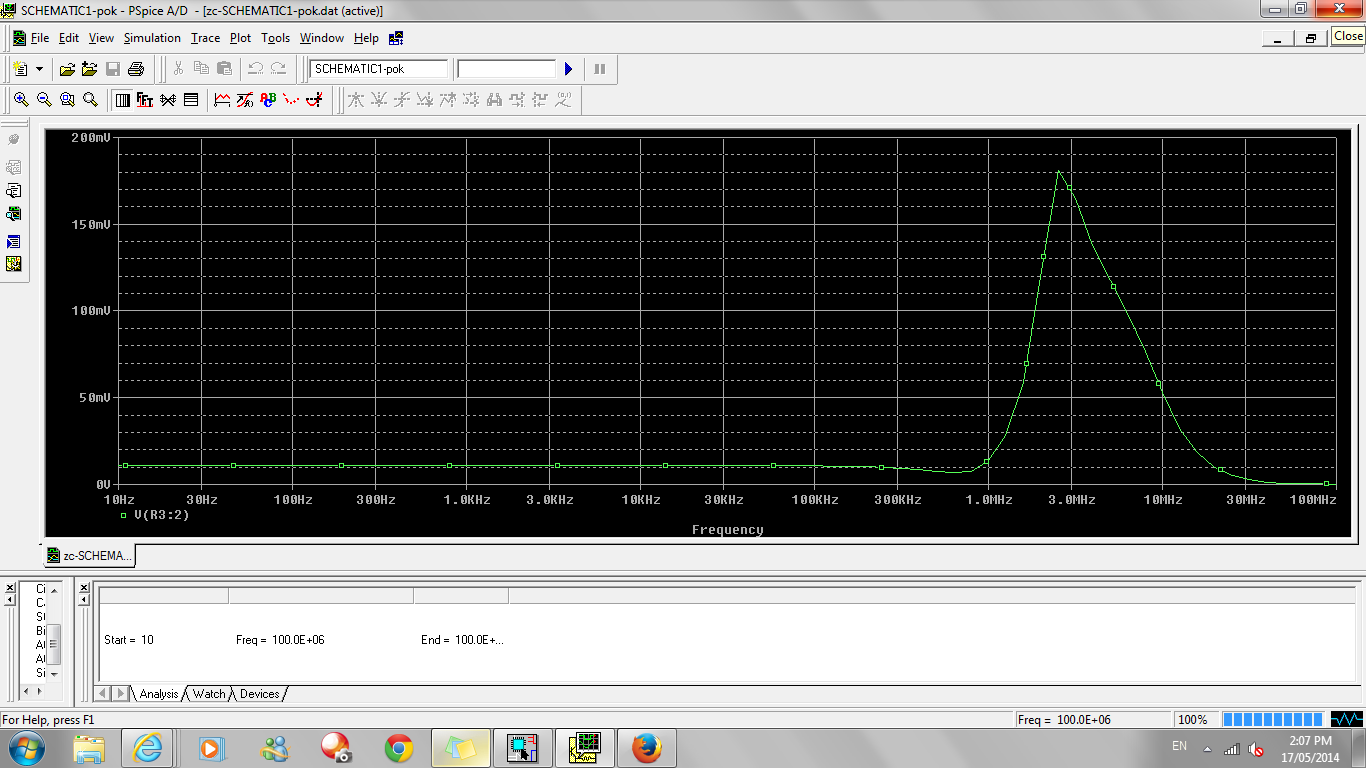Viewport: 1366px width, 768px height.
Task: Click the yellow bottom sidebar icon
Action: pos(14,264)
